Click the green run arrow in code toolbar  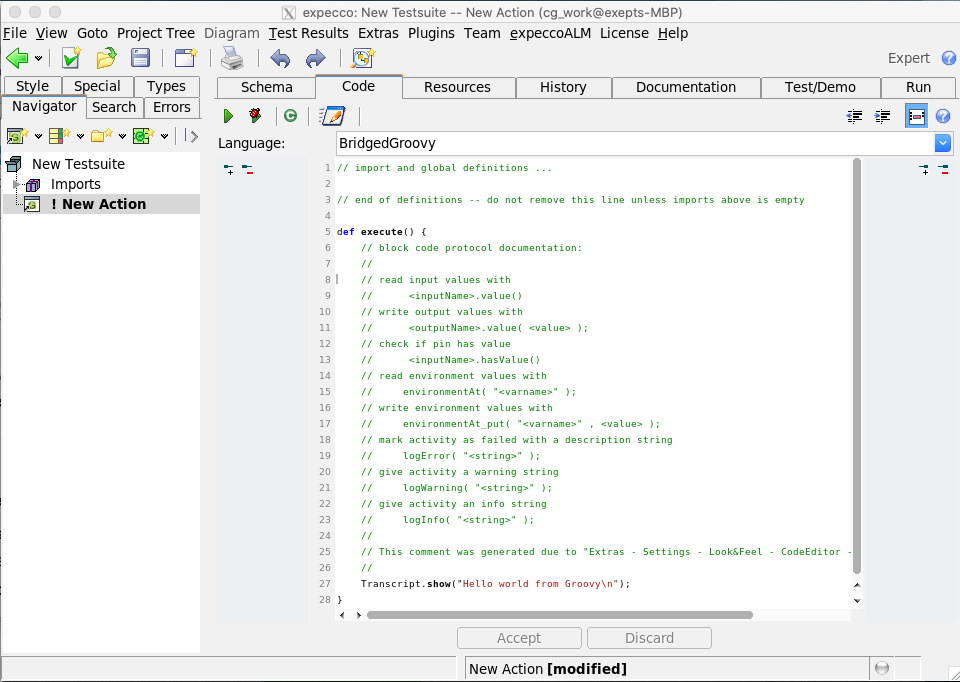coord(228,116)
